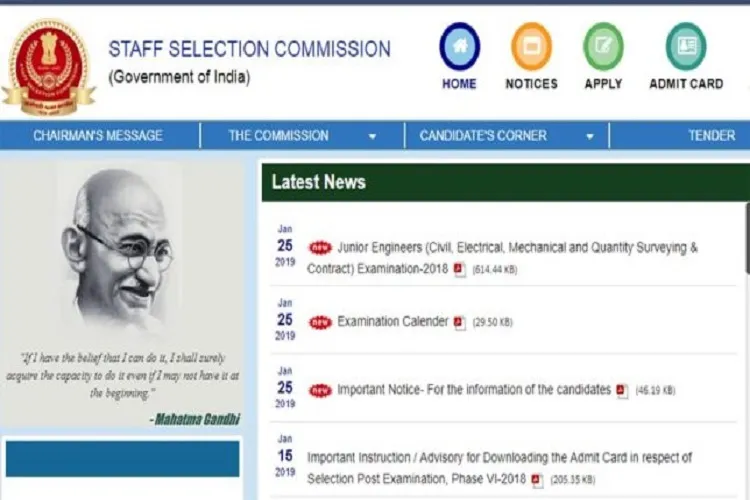Click the Staff Selection Commission emblem logo

click(48, 67)
